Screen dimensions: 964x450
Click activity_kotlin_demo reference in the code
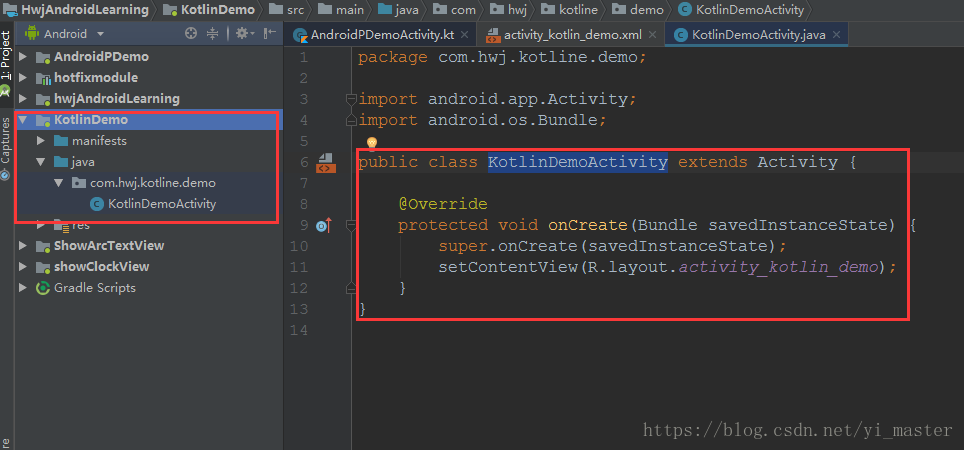tap(778, 267)
